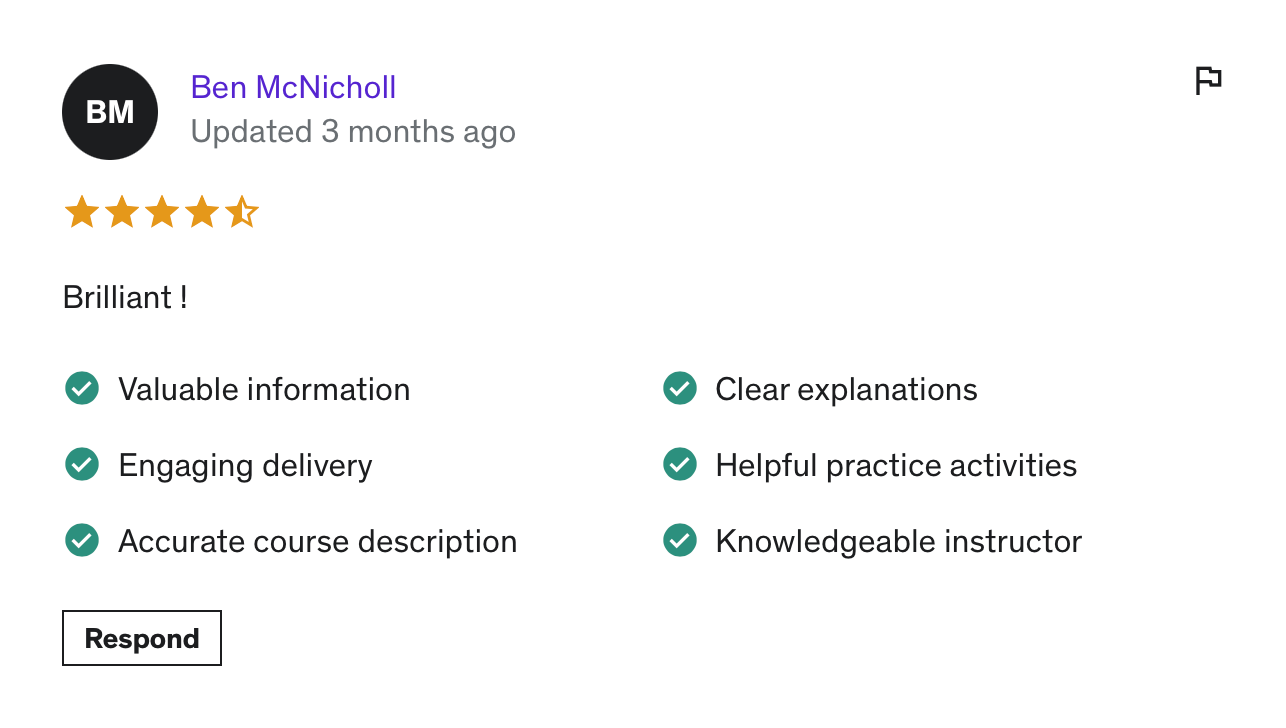The width and height of the screenshot is (1286, 728).
Task: Click the report flag icon
Action: tap(1208, 81)
